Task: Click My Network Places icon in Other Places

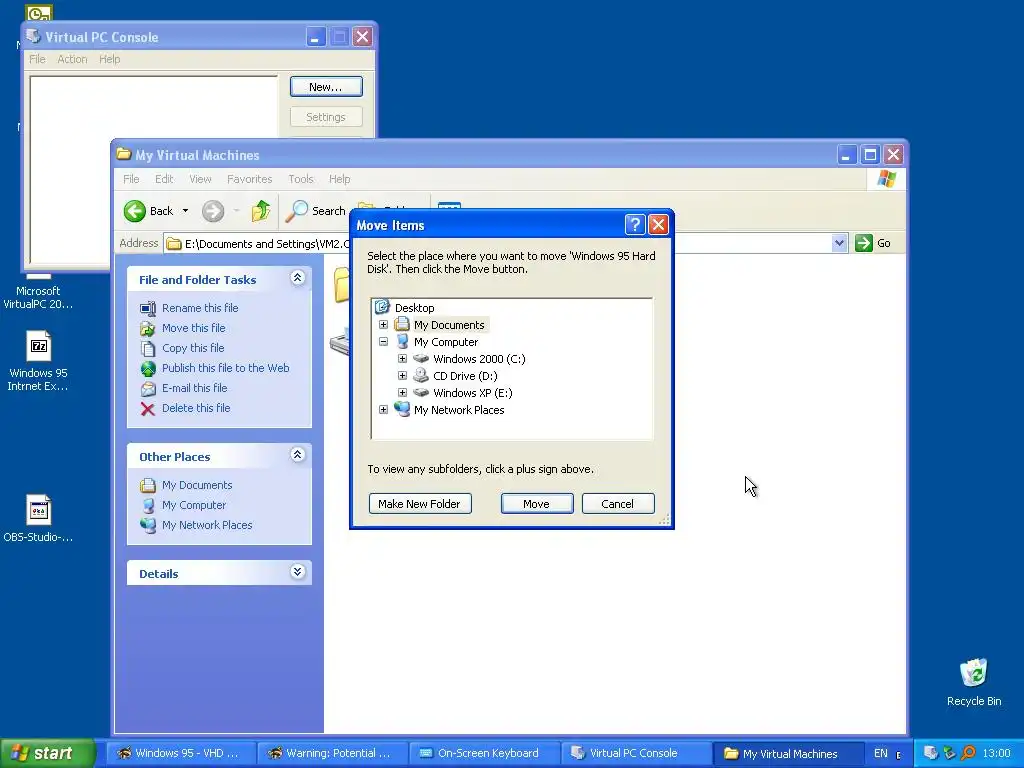Action: point(148,525)
